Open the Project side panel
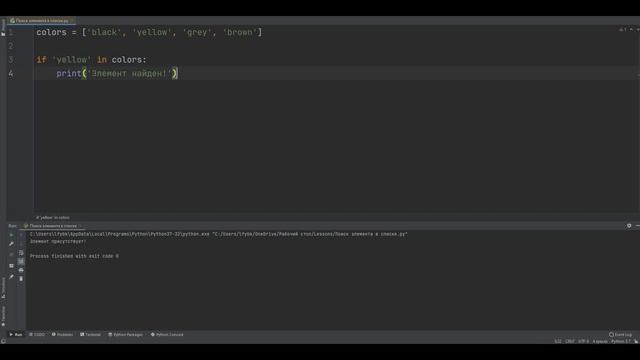Image resolution: width=640 pixels, height=360 pixels. coord(3,27)
